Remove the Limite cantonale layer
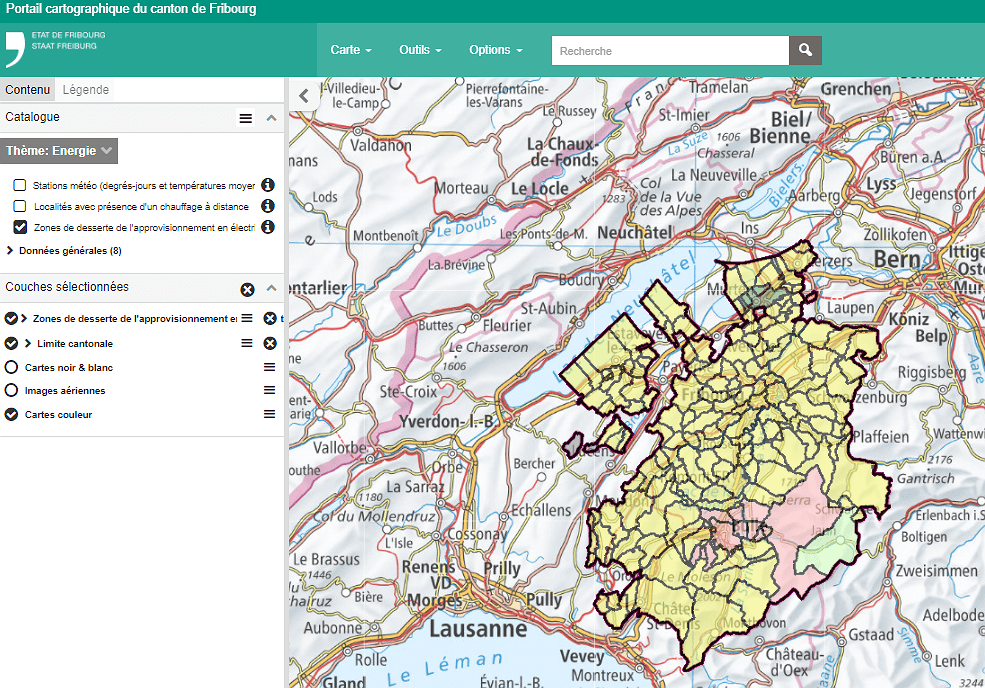The width and height of the screenshot is (985, 688). (x=270, y=343)
